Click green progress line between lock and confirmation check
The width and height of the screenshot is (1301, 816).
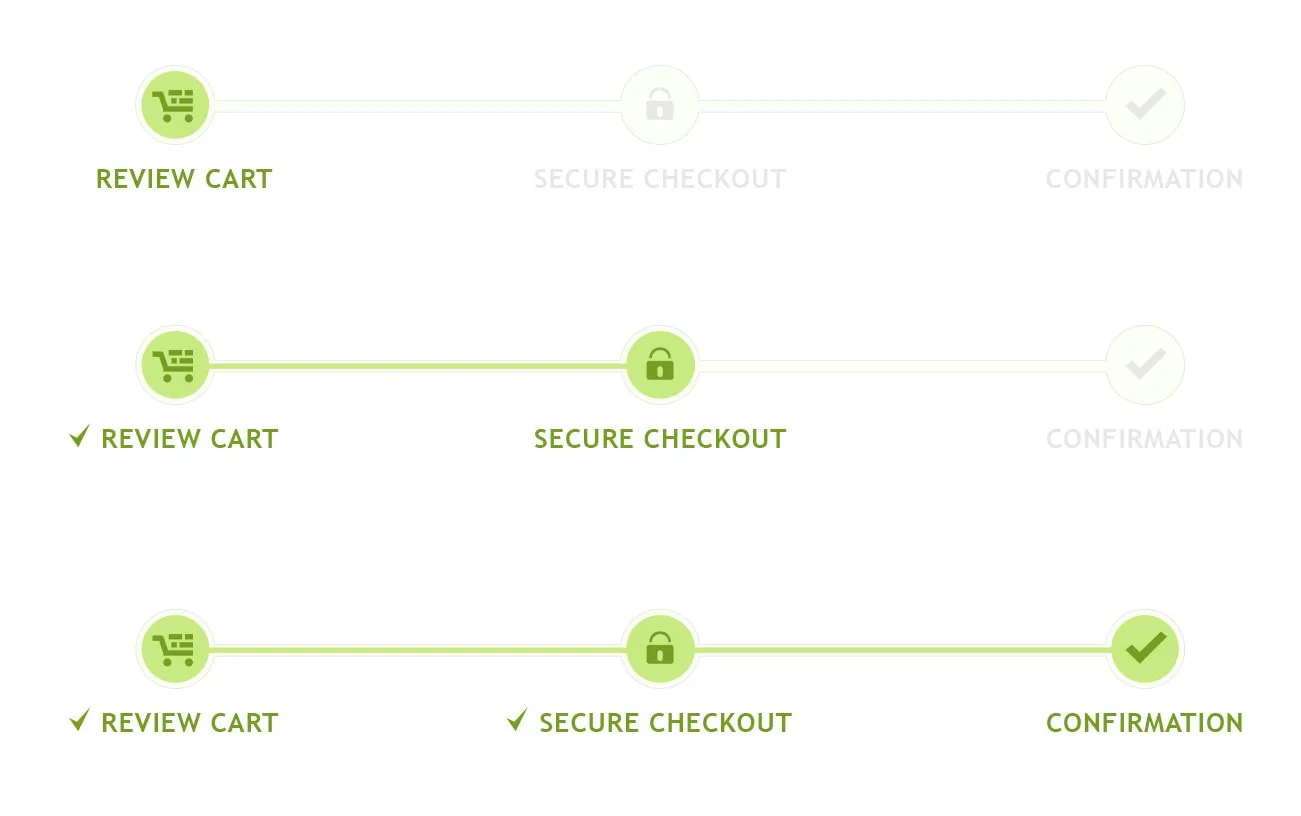902,650
